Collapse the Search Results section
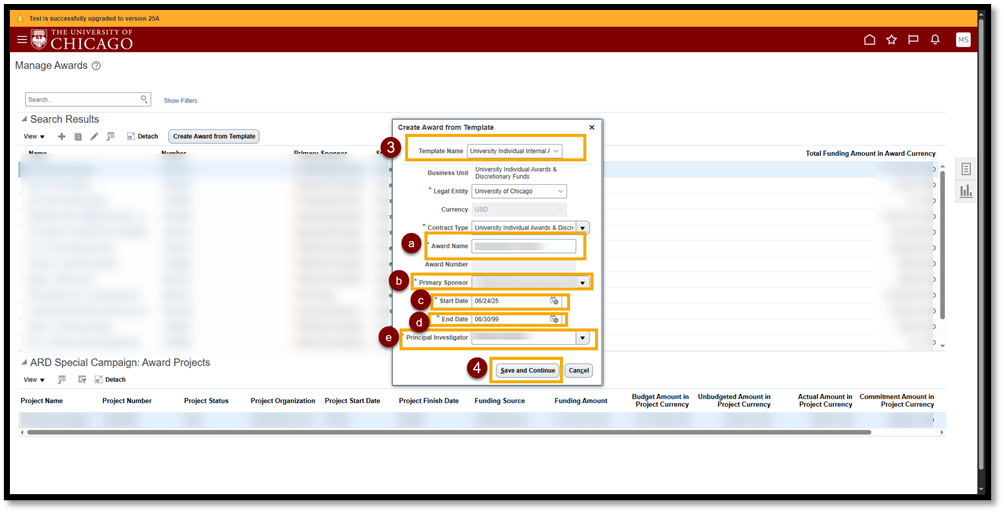This screenshot has height=513, width=1004. click(24, 120)
